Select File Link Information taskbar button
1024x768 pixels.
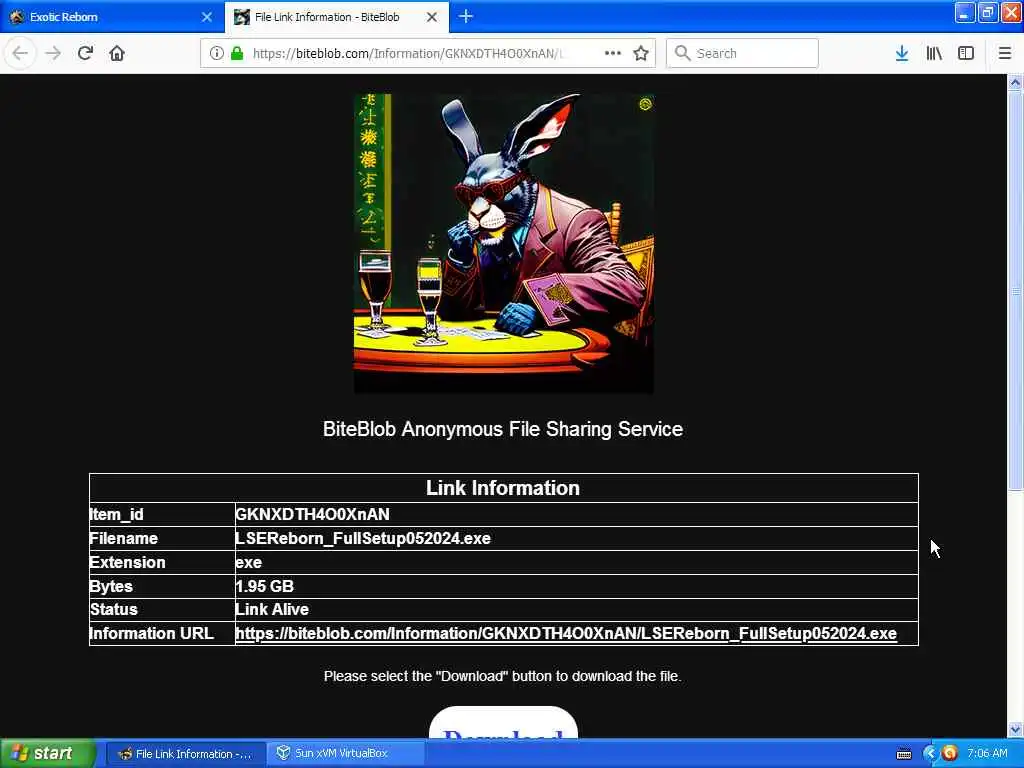click(186, 754)
